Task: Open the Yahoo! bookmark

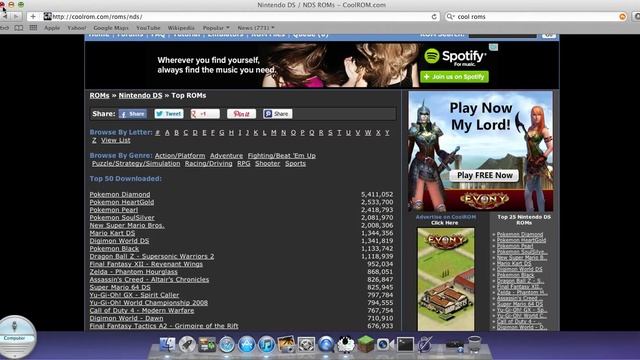Action: click(x=77, y=28)
